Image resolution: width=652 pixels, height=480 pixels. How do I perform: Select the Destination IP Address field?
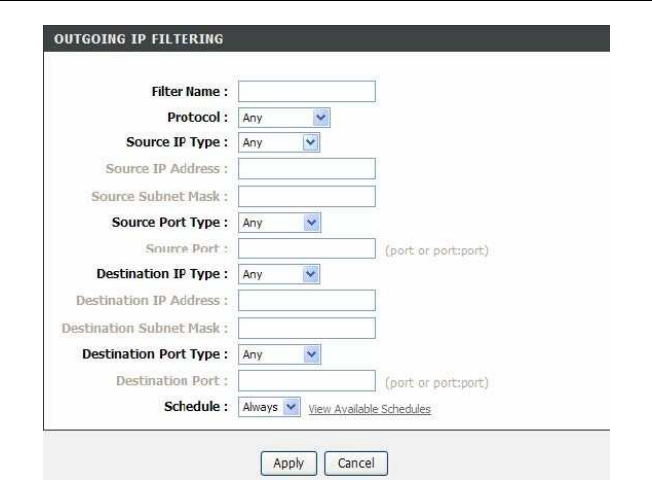(x=307, y=299)
